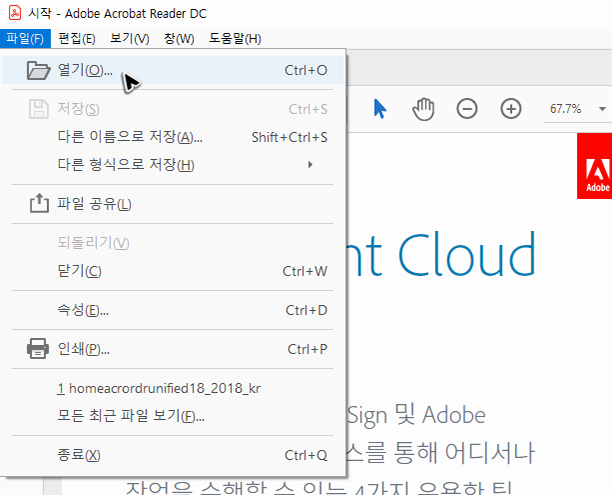Choose 인쇄(P)... menu item

tap(173, 349)
